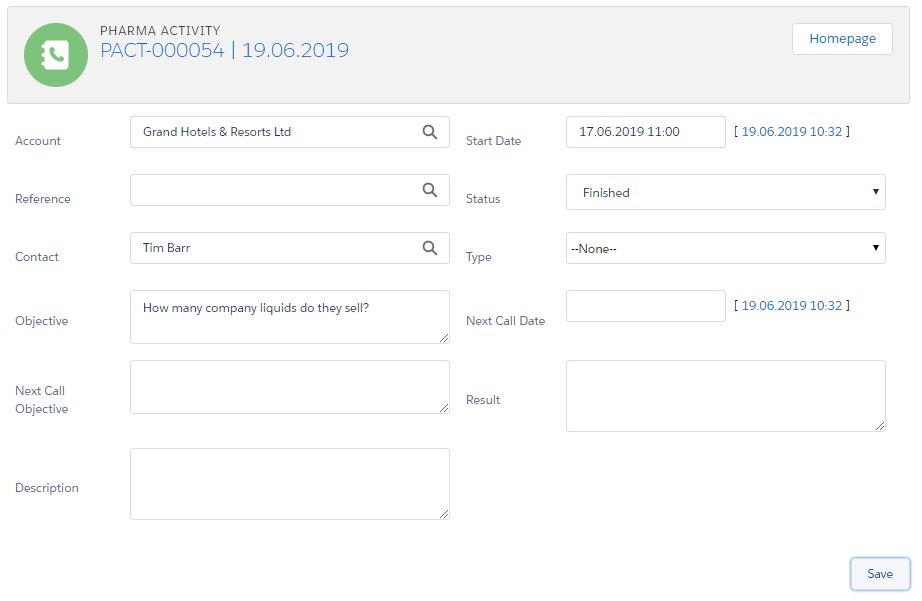Open the PACT-000054 record title link
Viewport: 922px width, 601px height.
tap(162, 50)
